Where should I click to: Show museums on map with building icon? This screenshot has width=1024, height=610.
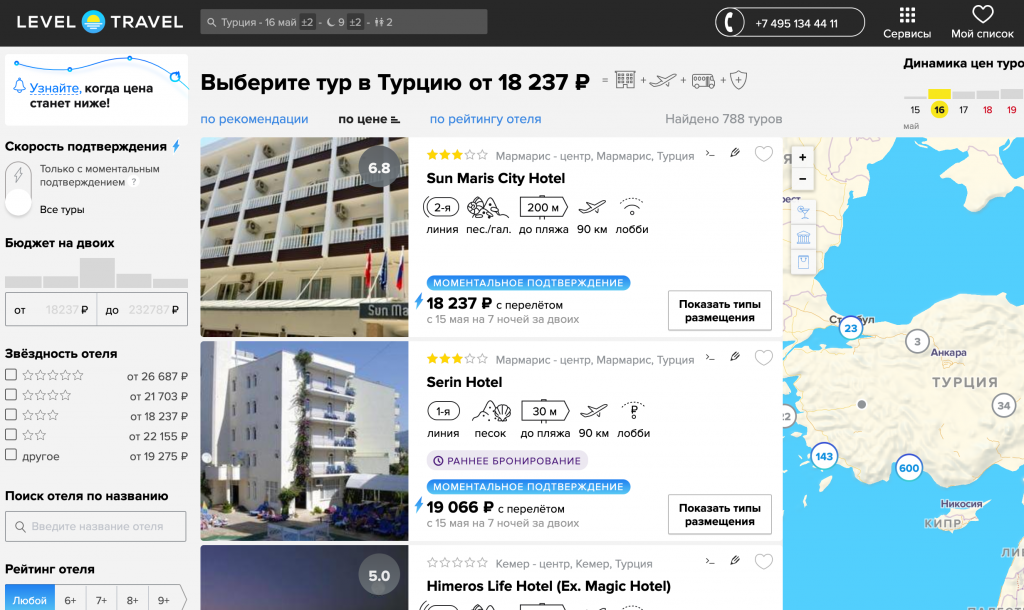(x=802, y=237)
